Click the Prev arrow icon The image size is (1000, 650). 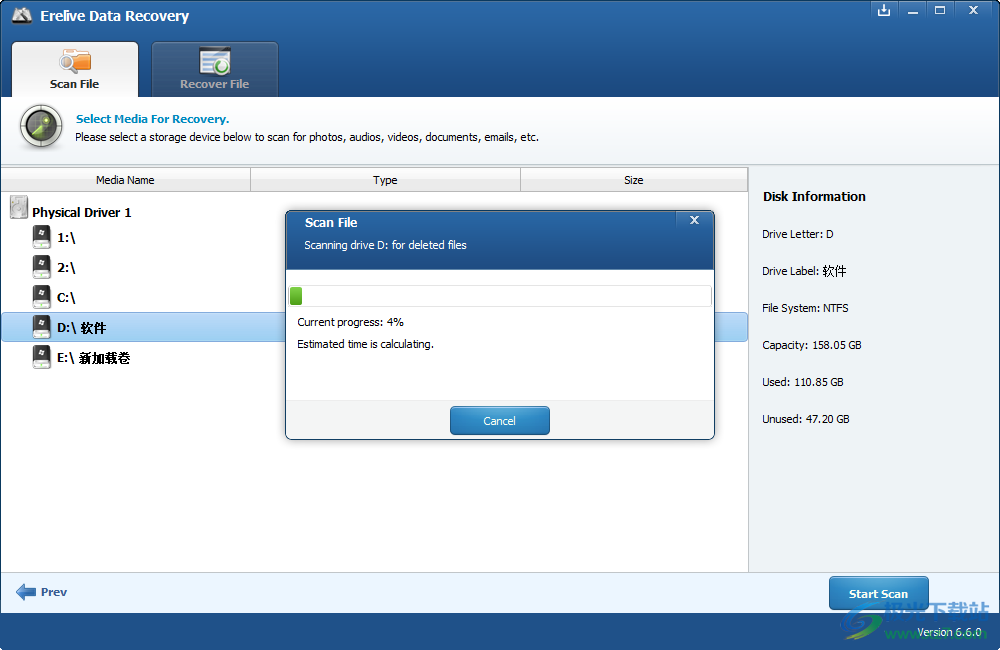coord(26,592)
